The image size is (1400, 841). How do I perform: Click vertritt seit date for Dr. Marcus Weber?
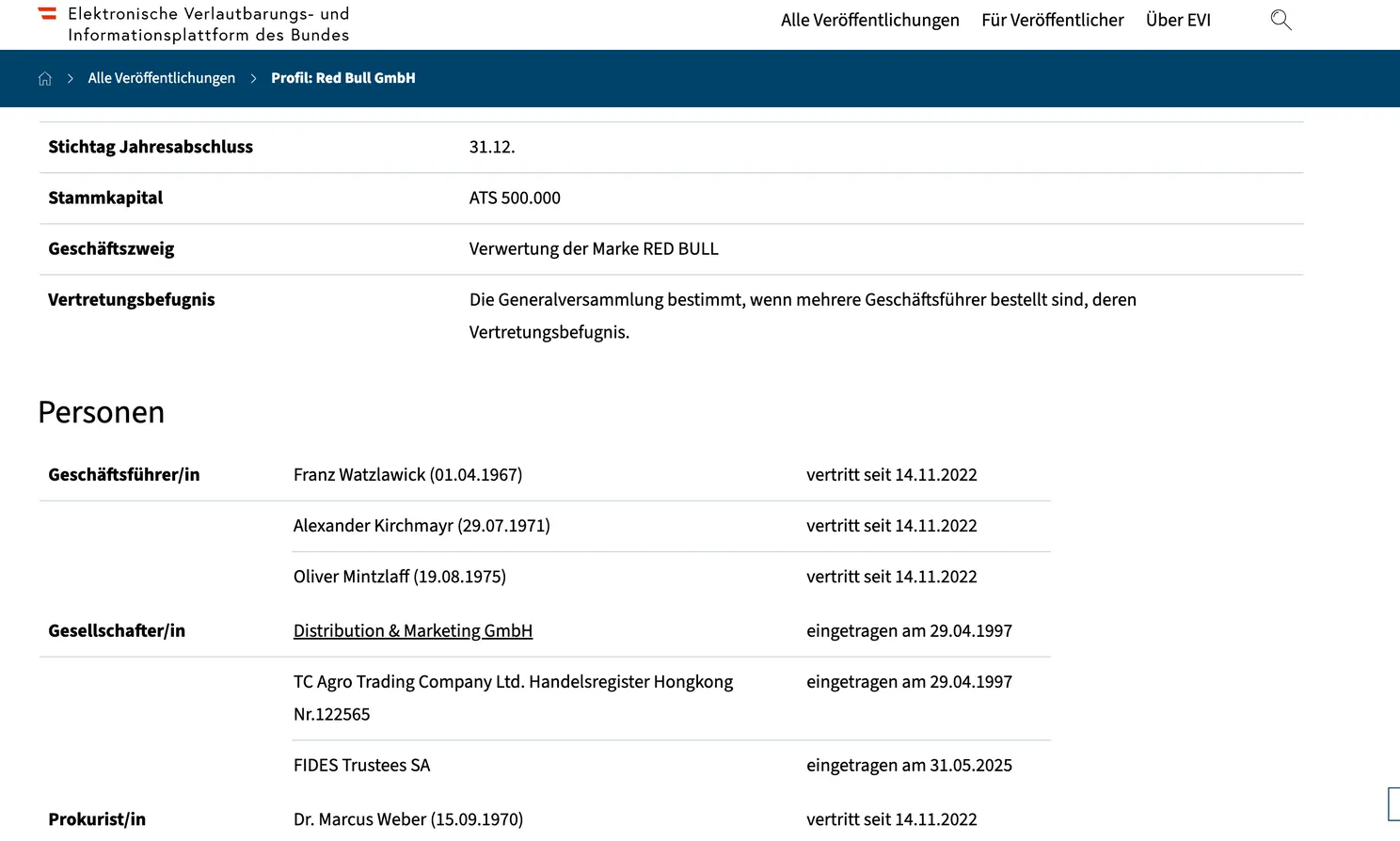[x=892, y=819]
